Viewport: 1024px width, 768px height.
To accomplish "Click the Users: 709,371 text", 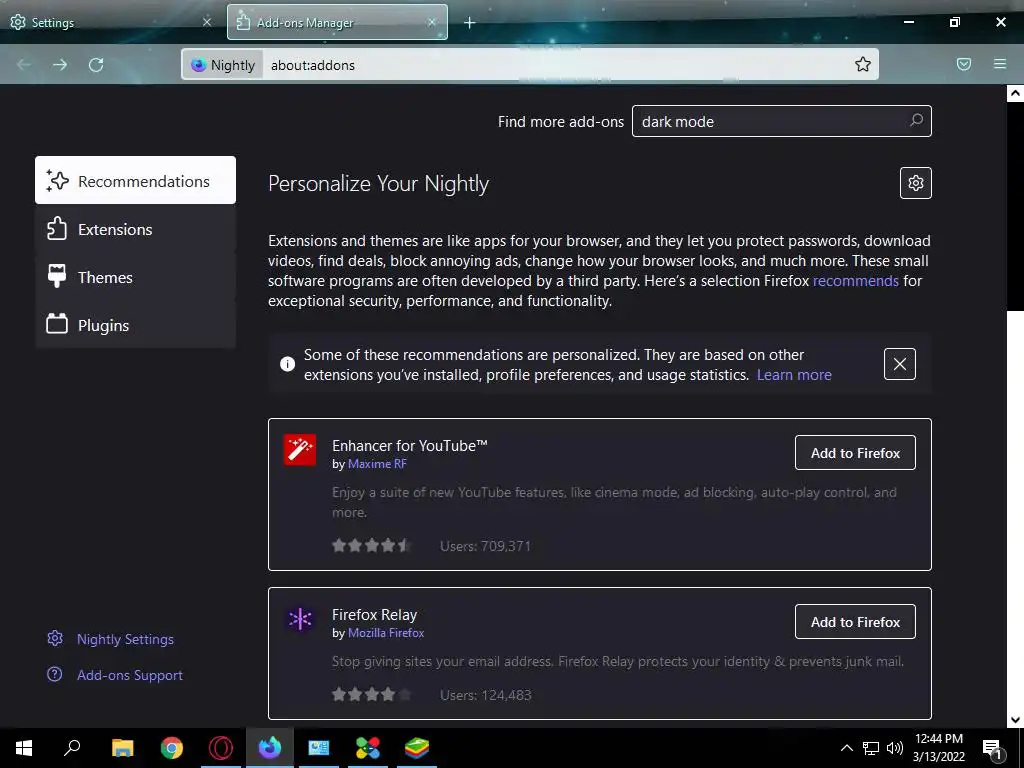I will (485, 546).
